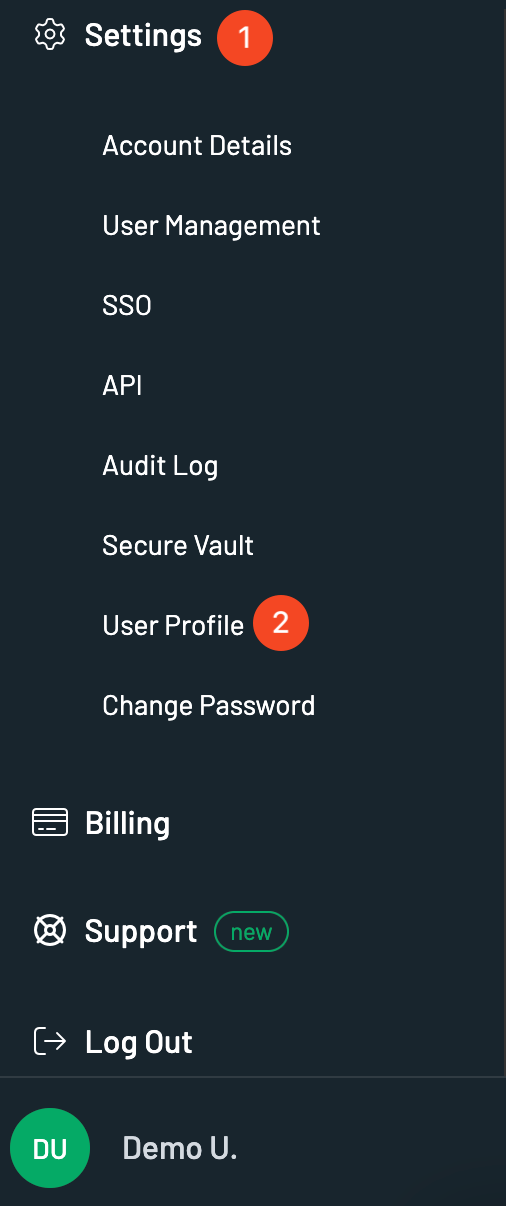Click the orange step 2 badge
506x1206 pixels.
point(281,623)
